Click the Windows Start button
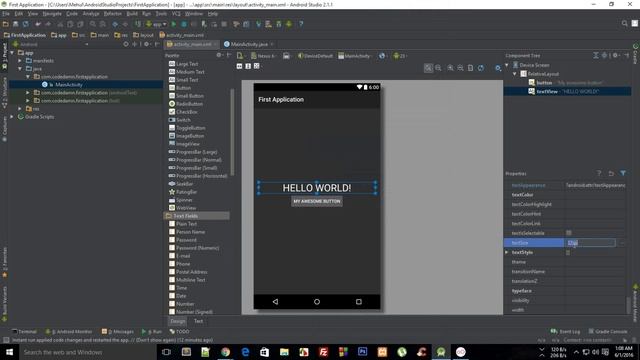 (9, 352)
